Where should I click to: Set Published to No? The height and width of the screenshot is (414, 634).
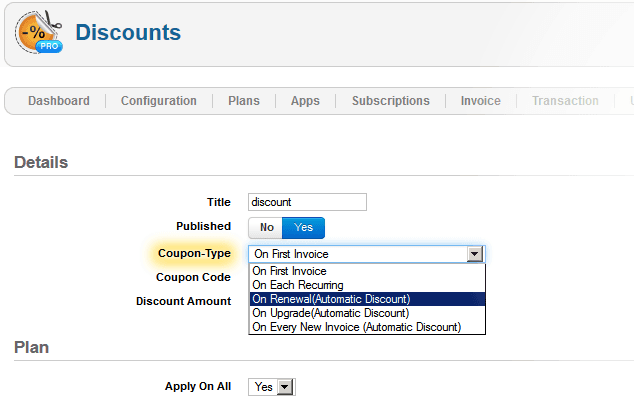tap(266, 228)
